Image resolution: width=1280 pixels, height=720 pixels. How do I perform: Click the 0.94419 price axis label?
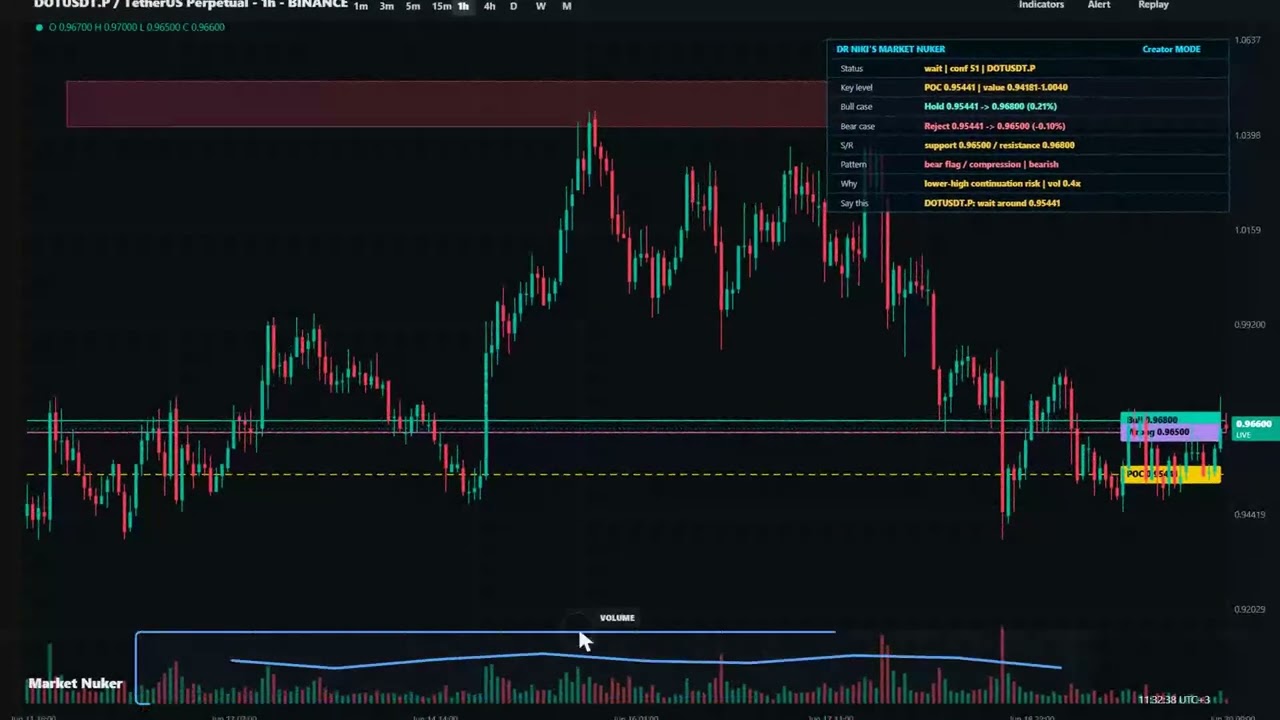pos(1250,515)
